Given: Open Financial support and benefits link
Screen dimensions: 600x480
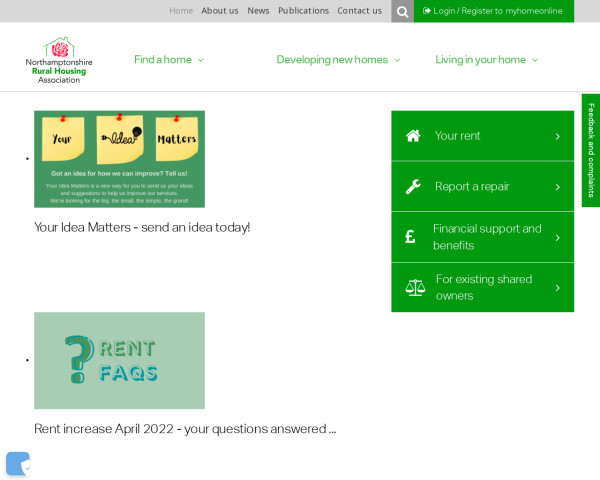Looking at the screenshot, I should pos(483,237).
